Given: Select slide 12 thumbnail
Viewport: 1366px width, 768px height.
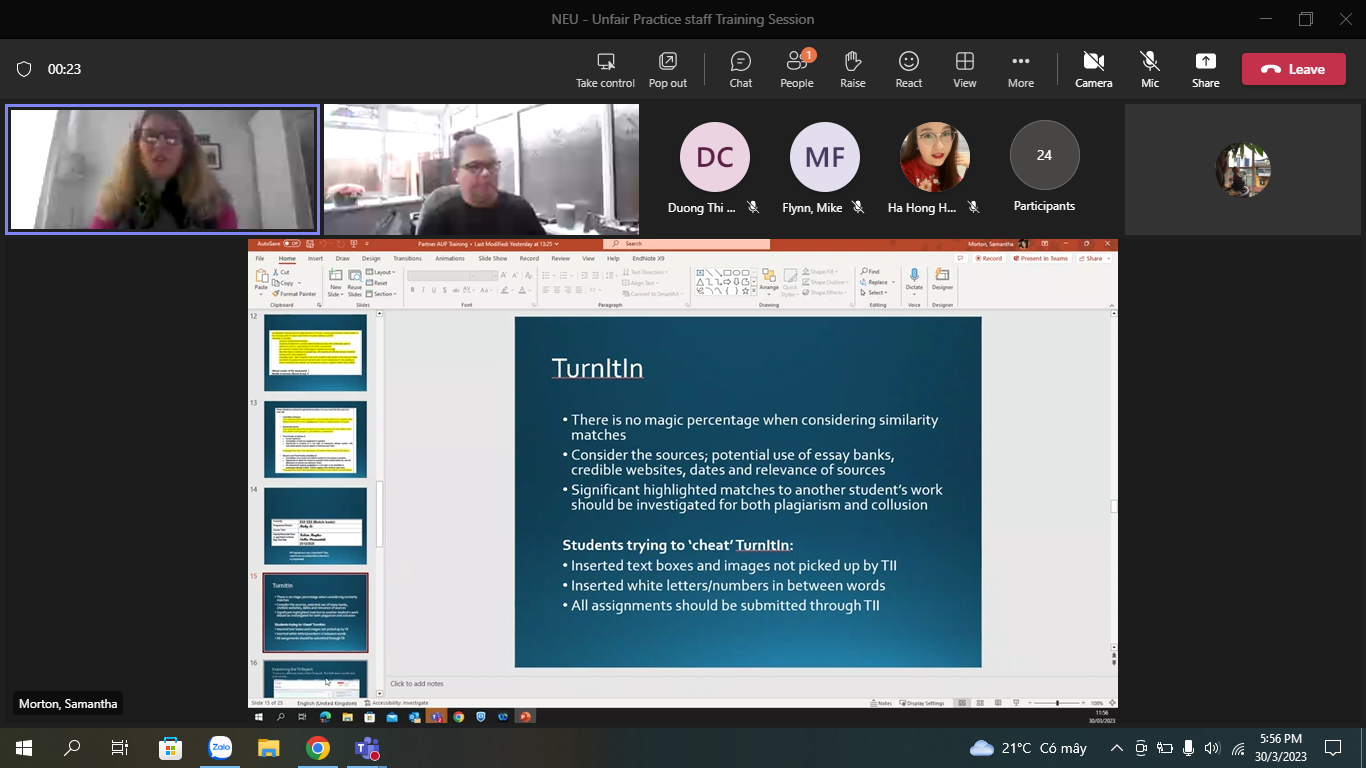Looking at the screenshot, I should pyautogui.click(x=316, y=352).
